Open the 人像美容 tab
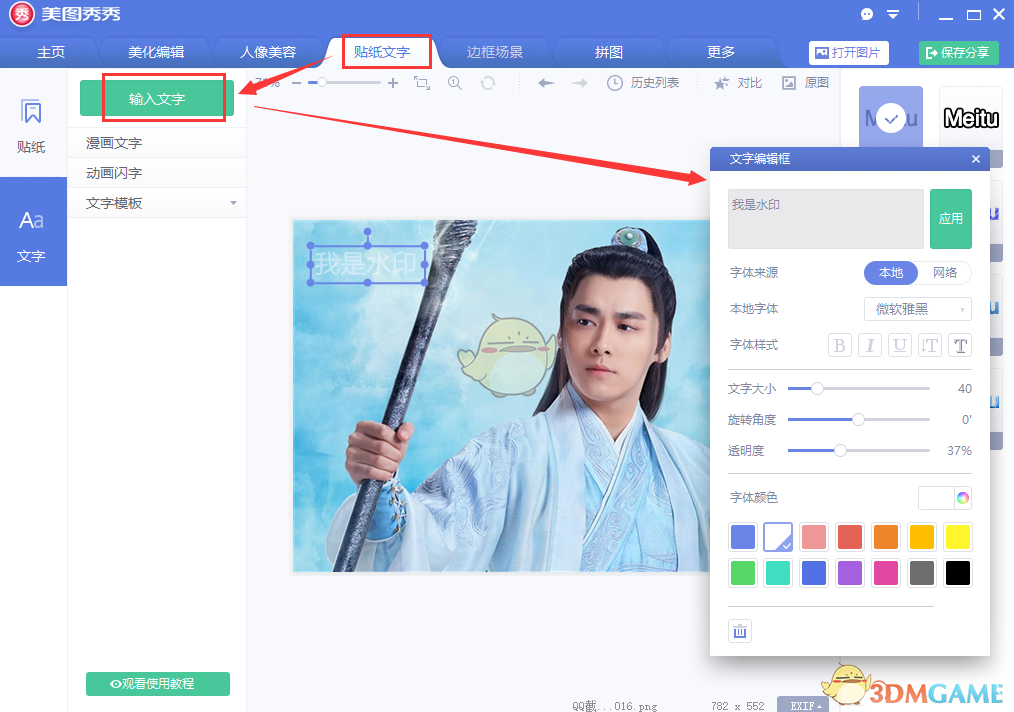 [270, 52]
